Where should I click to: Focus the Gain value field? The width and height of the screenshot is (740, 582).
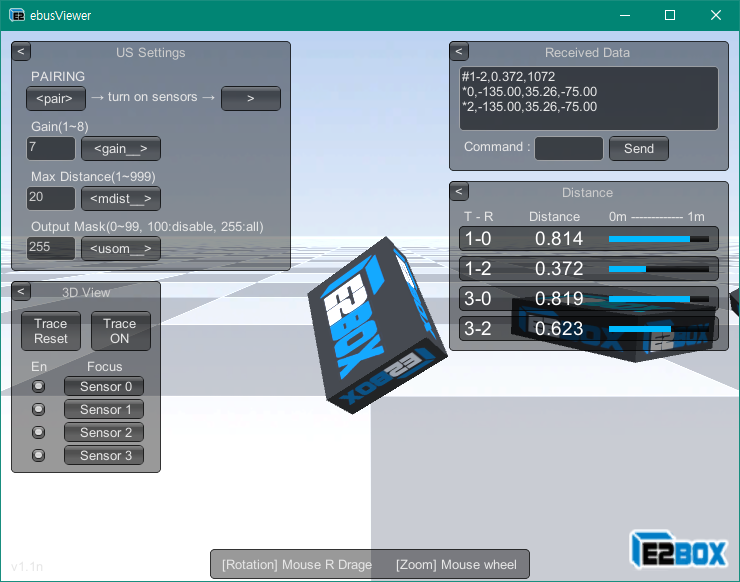pos(50,149)
